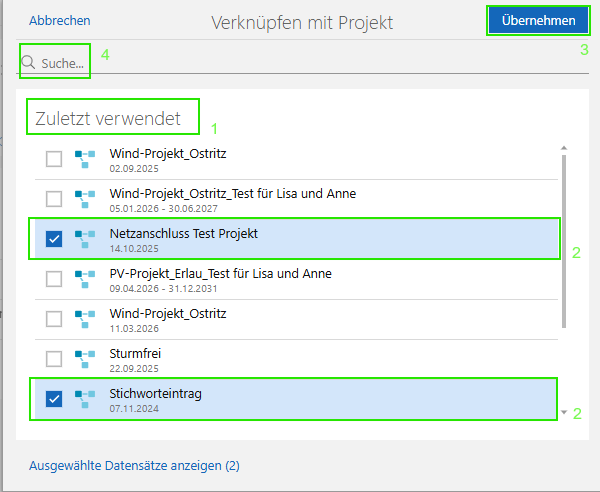The image size is (600, 492).
Task: Click the date 22.09.2025
Action: click(134, 368)
